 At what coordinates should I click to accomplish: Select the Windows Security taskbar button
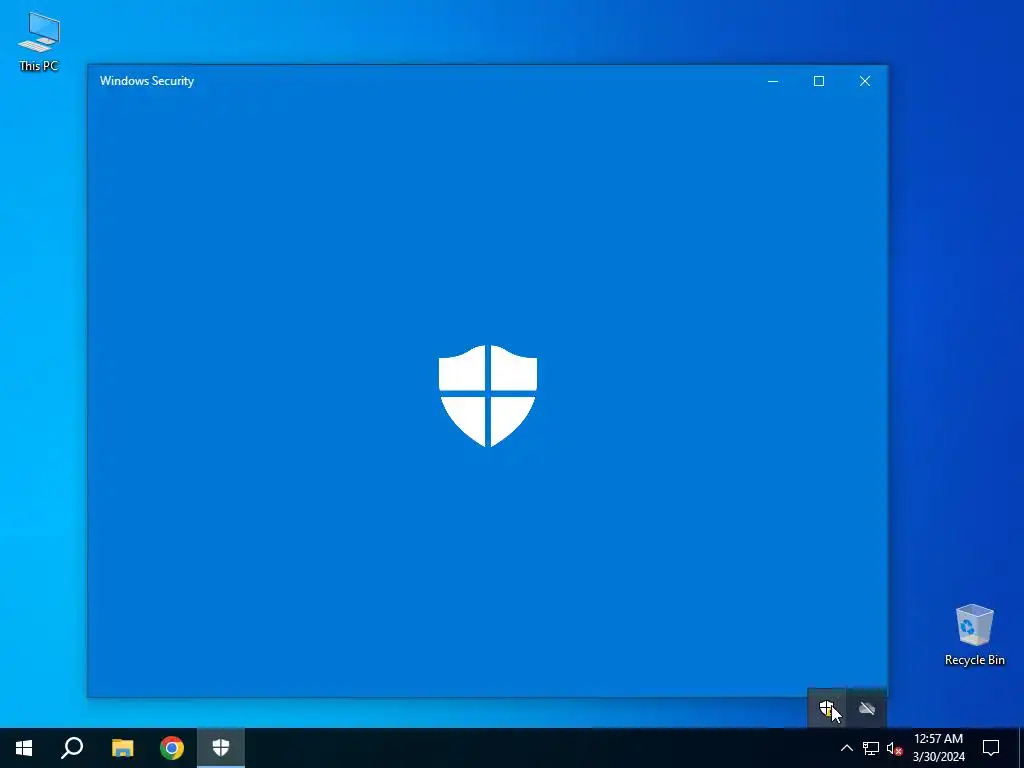pyautogui.click(x=221, y=748)
